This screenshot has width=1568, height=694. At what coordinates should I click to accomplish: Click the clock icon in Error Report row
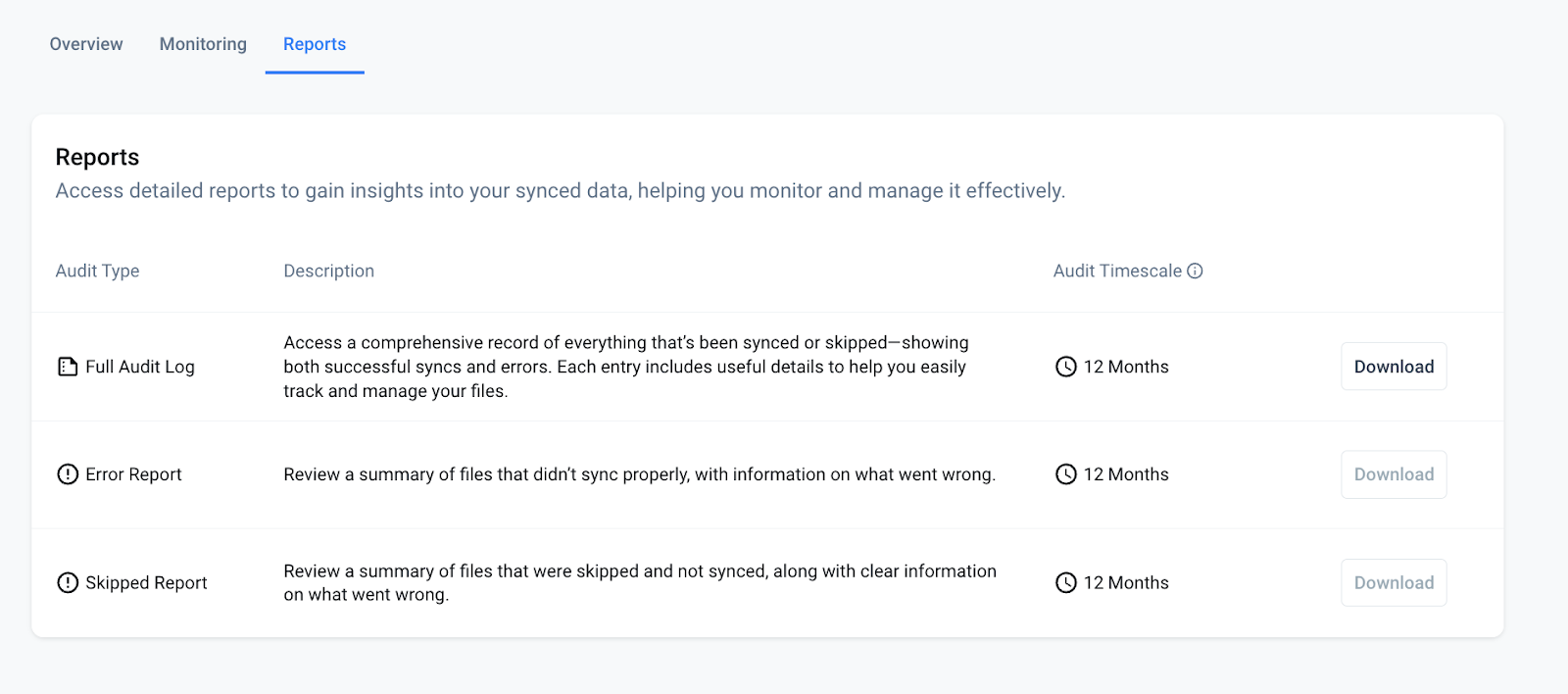click(1065, 474)
